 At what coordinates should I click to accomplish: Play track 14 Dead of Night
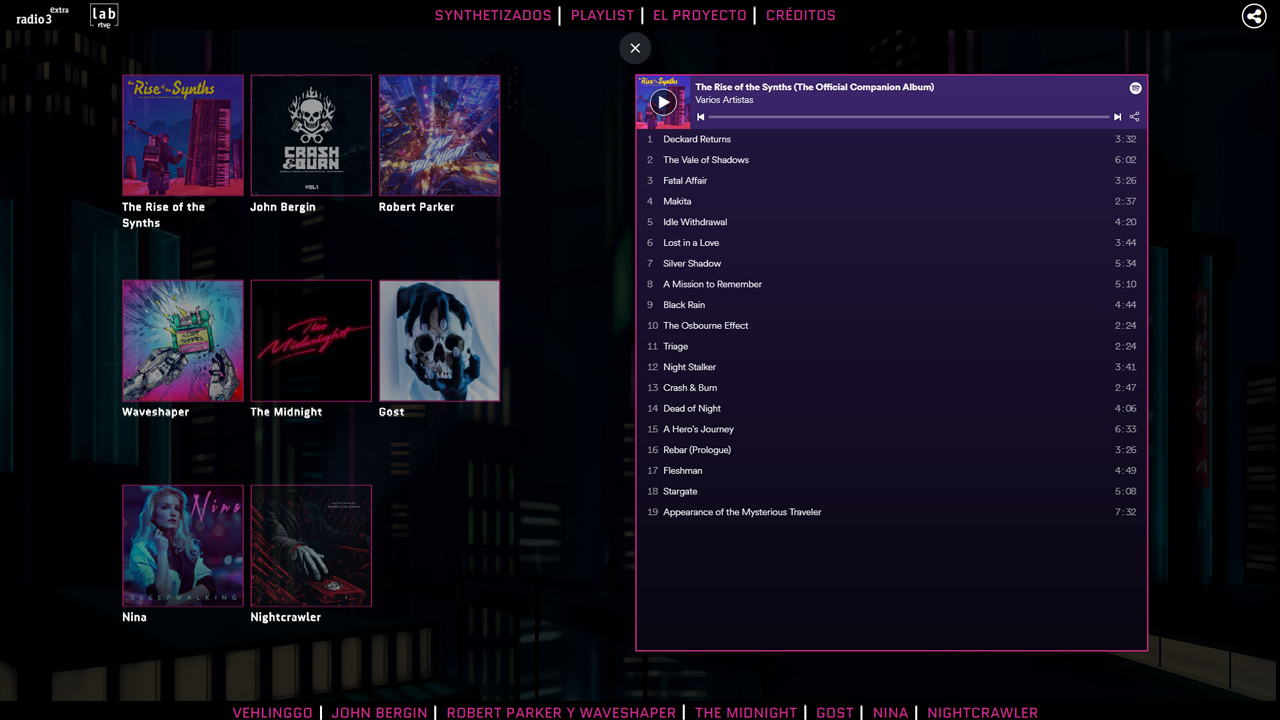tap(892, 408)
